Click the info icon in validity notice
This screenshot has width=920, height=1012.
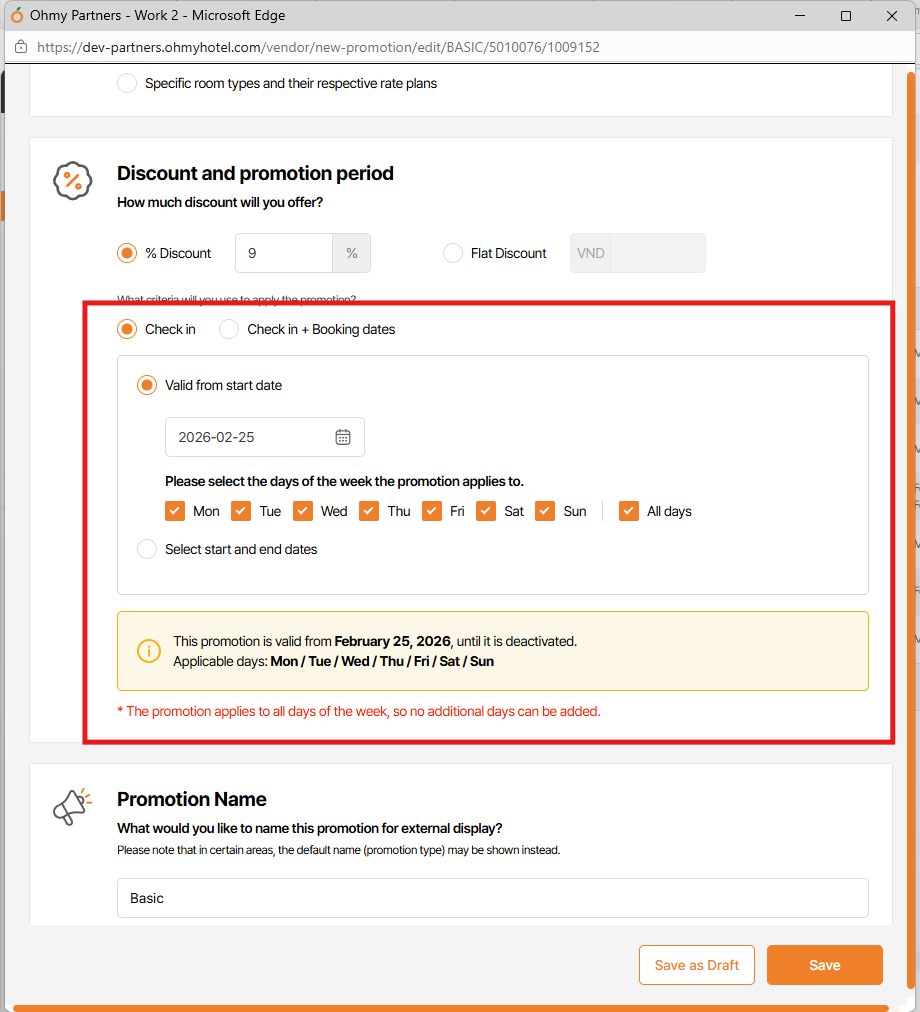click(148, 651)
